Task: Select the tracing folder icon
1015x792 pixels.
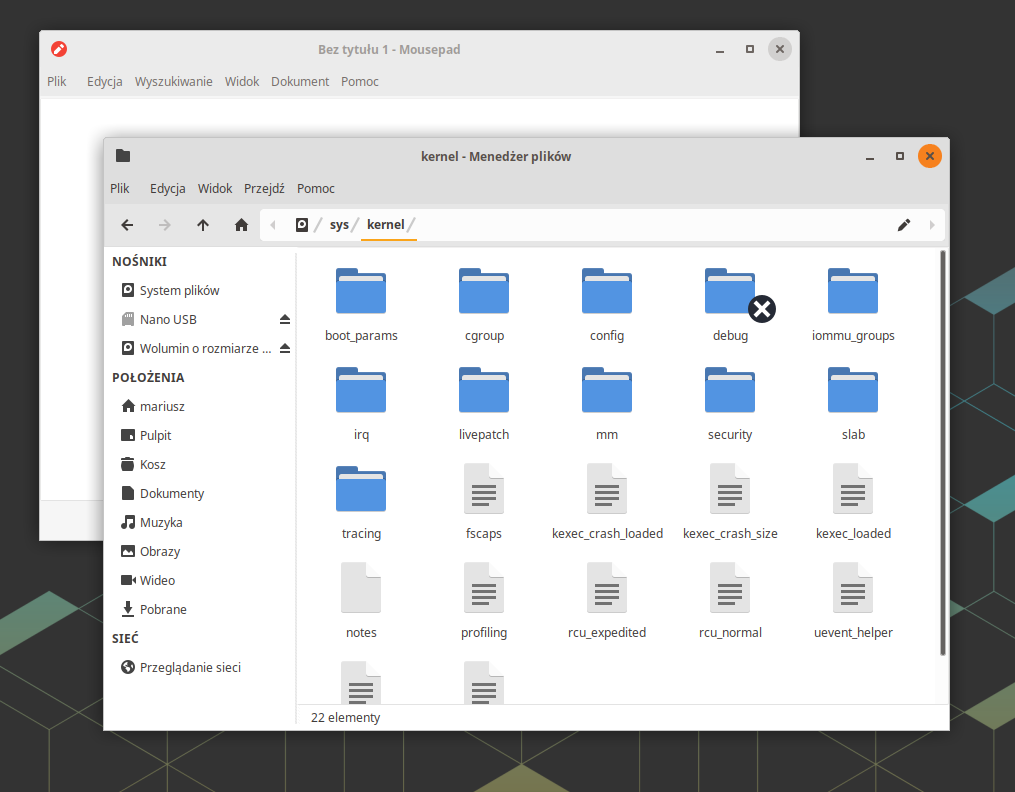Action: [361, 489]
